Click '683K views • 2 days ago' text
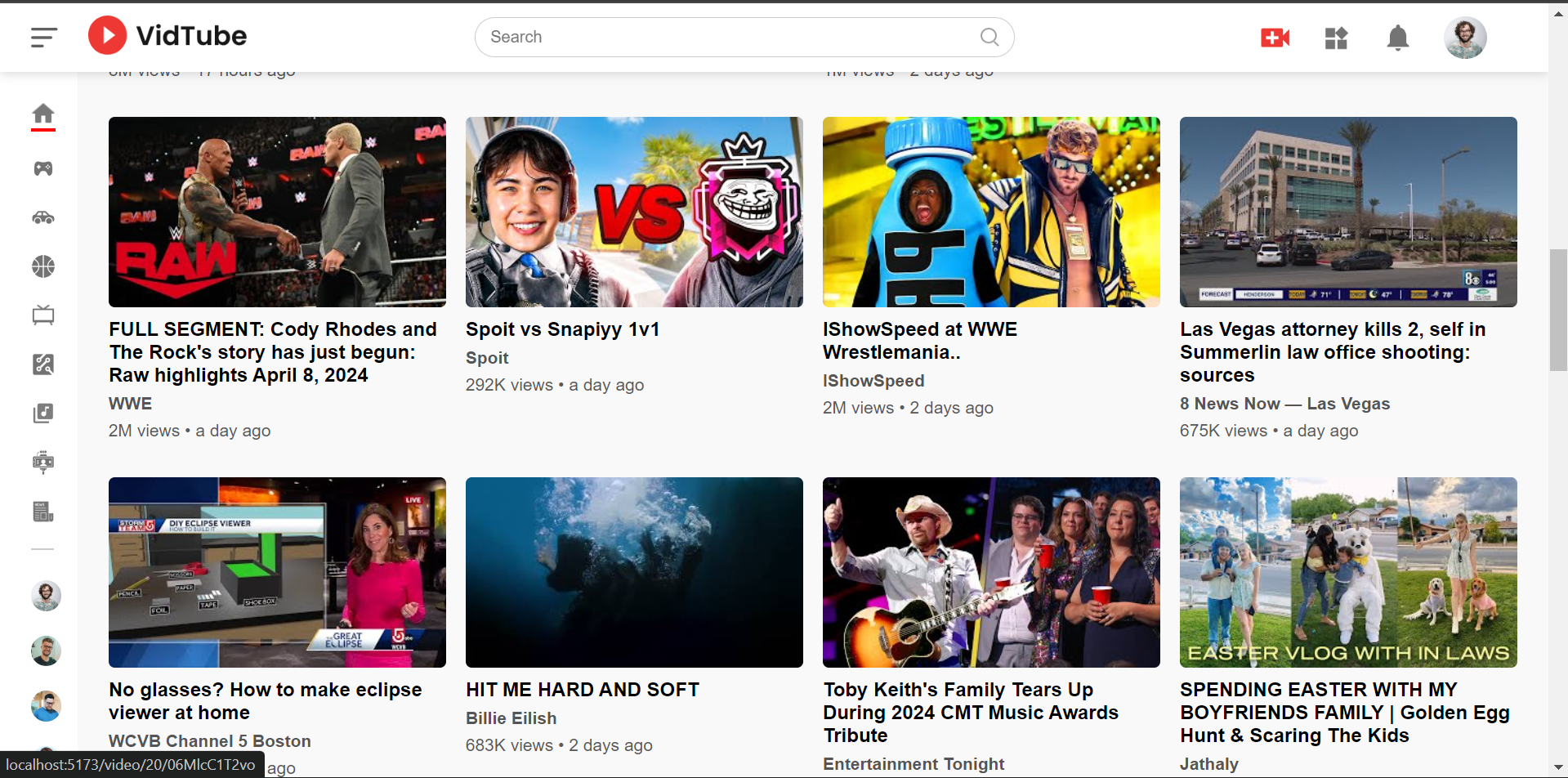 559,745
